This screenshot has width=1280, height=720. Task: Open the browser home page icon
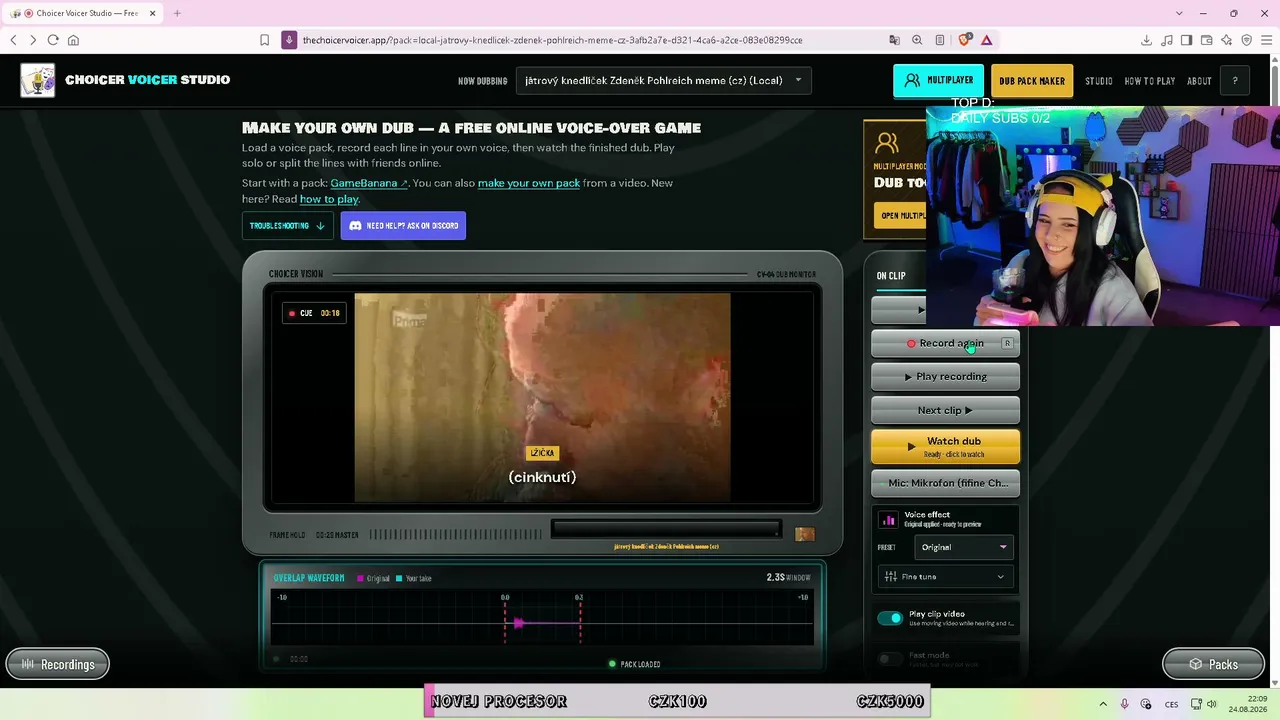tap(73, 40)
